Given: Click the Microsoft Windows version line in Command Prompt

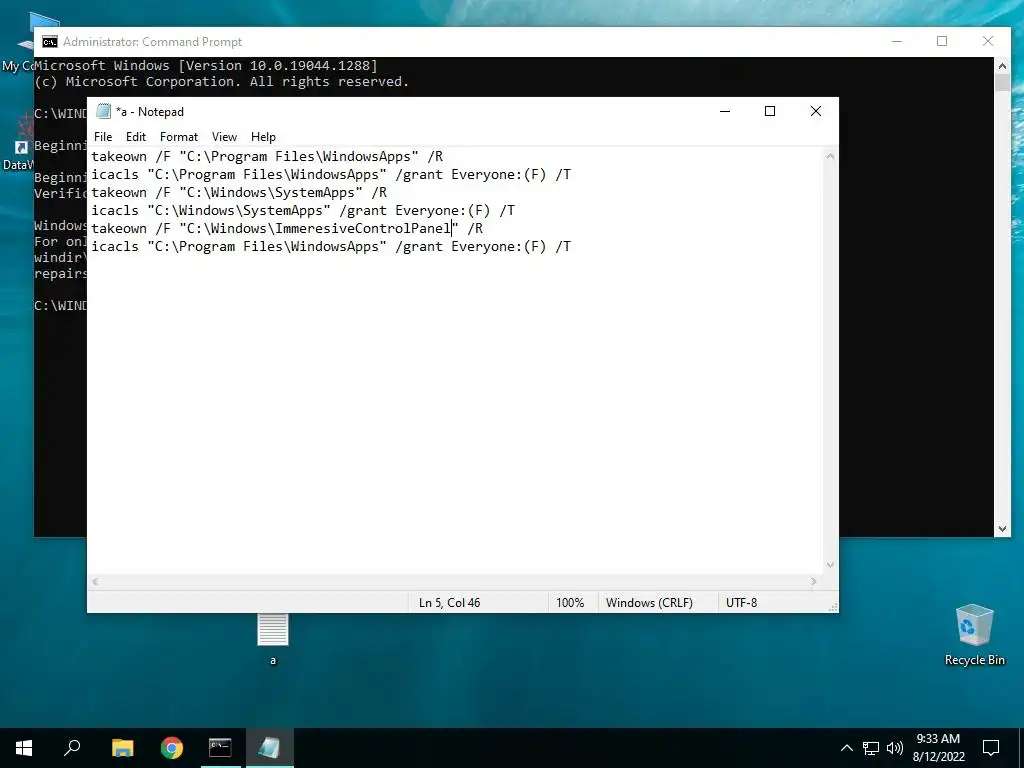Looking at the screenshot, I should pos(206,65).
